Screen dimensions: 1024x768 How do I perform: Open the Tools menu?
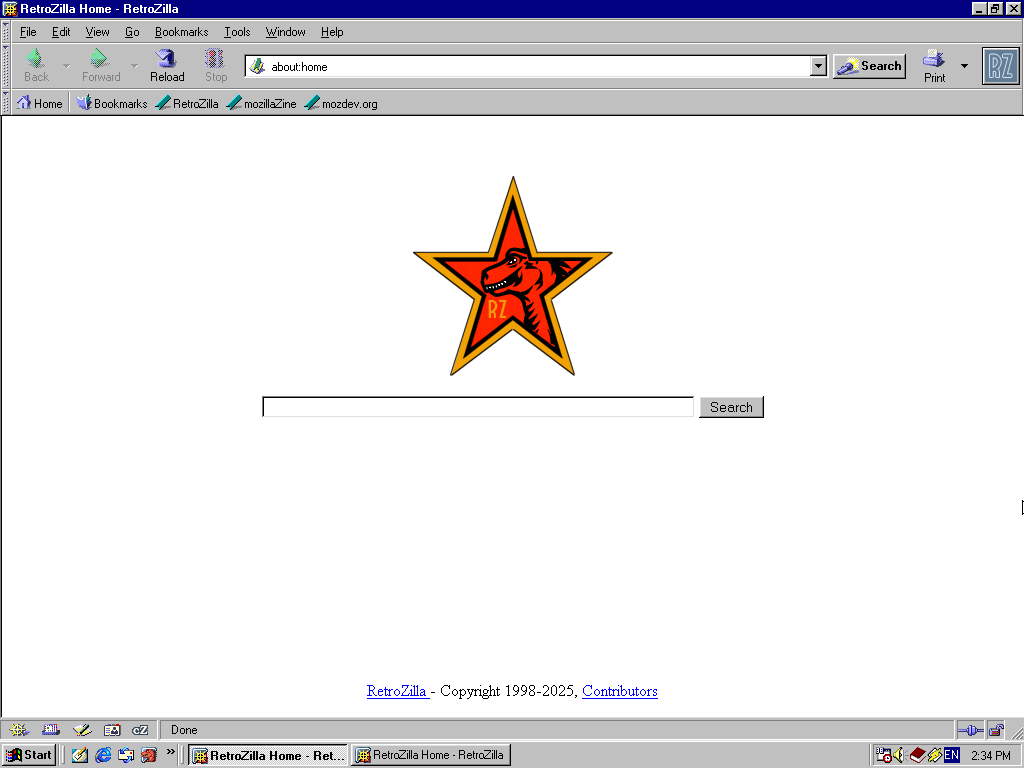(x=237, y=32)
